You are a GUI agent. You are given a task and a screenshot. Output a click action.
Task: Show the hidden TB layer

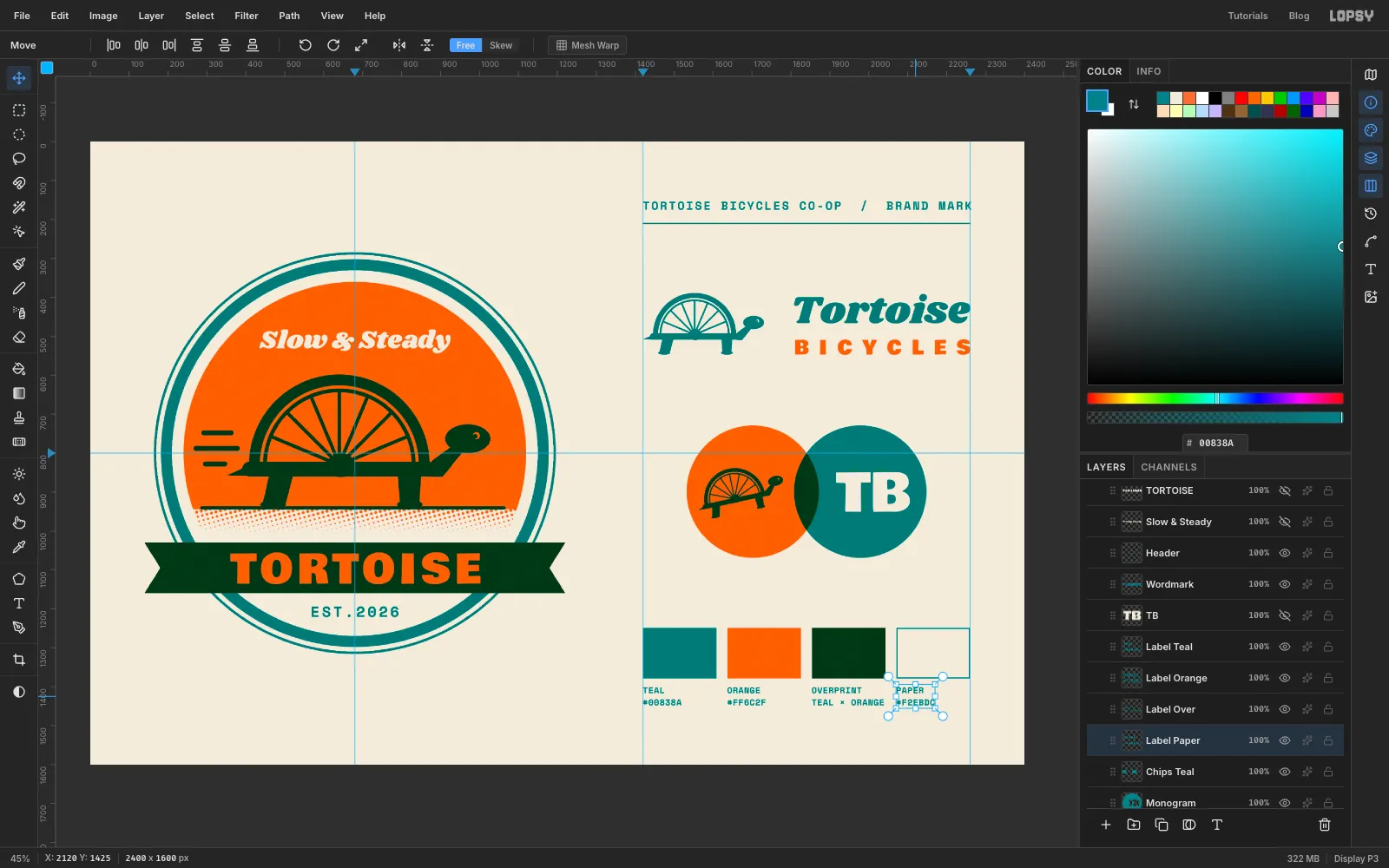coord(1285,615)
